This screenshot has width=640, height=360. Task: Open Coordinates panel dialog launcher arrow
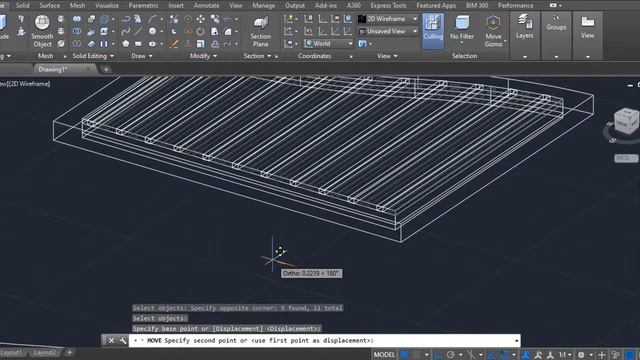coord(351,56)
